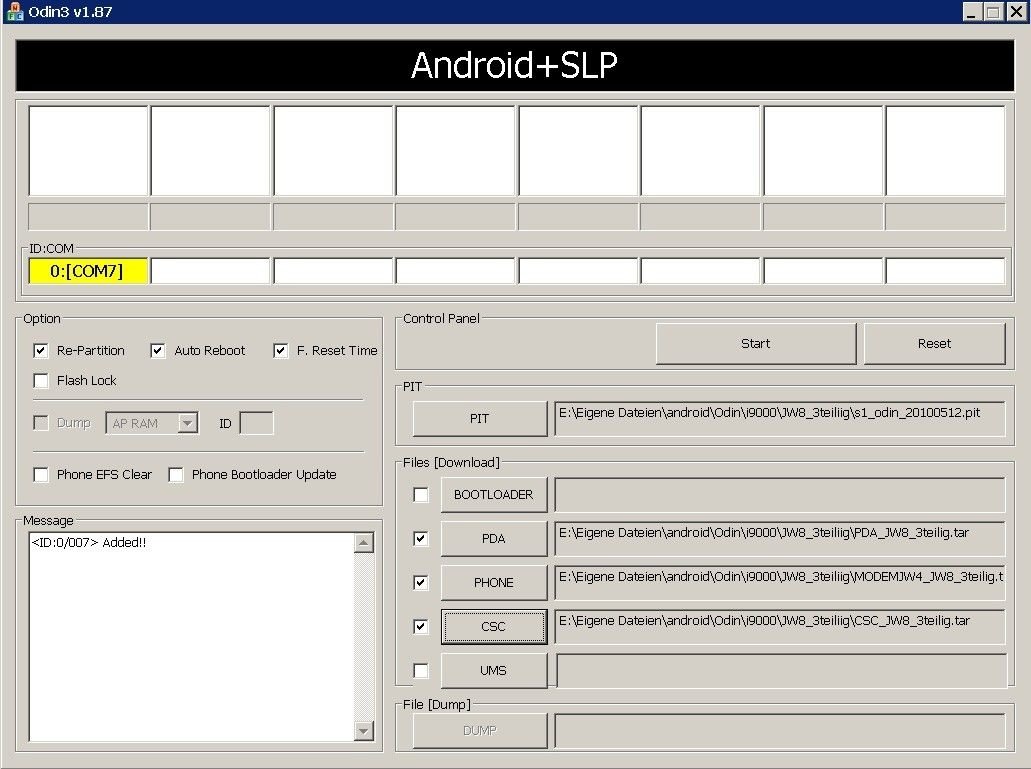Click the Message log scroll-up arrow
1031x769 pixels.
pyautogui.click(x=364, y=543)
